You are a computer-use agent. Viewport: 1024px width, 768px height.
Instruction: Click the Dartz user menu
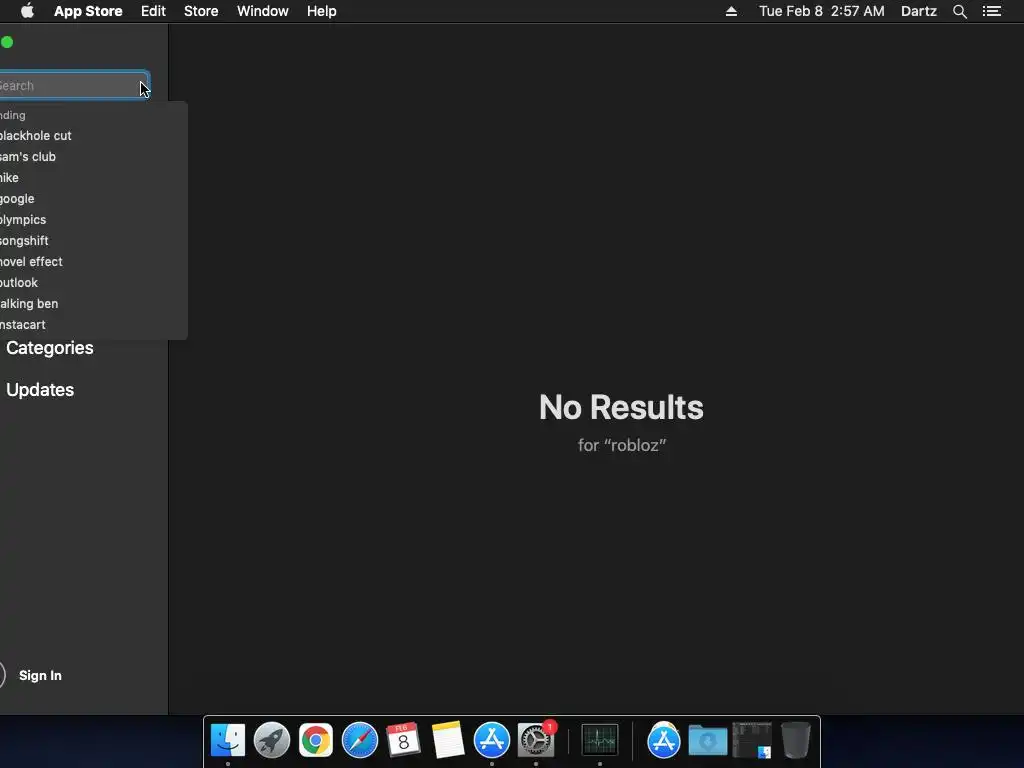919,11
